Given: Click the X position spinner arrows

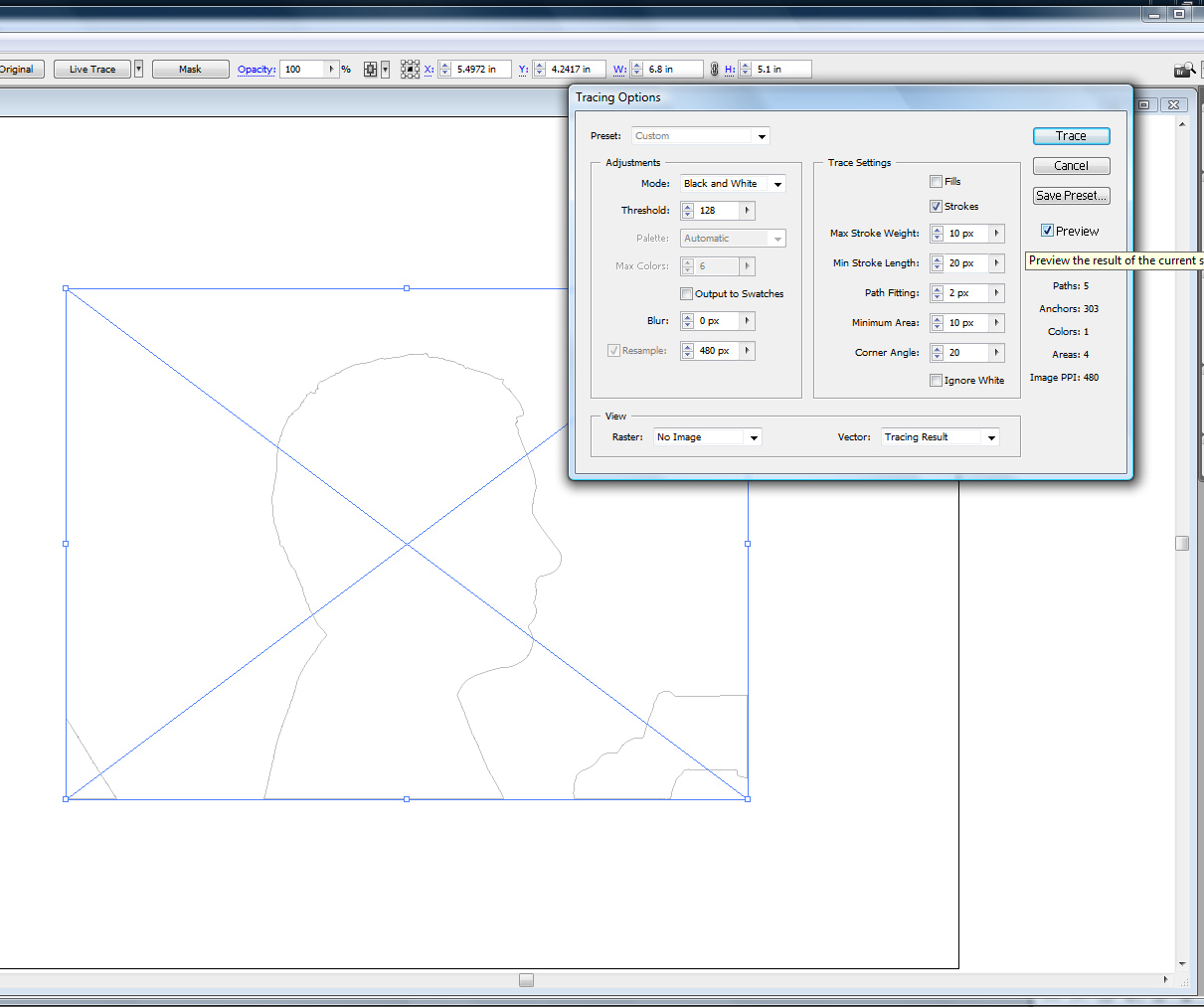Looking at the screenshot, I should [445, 70].
